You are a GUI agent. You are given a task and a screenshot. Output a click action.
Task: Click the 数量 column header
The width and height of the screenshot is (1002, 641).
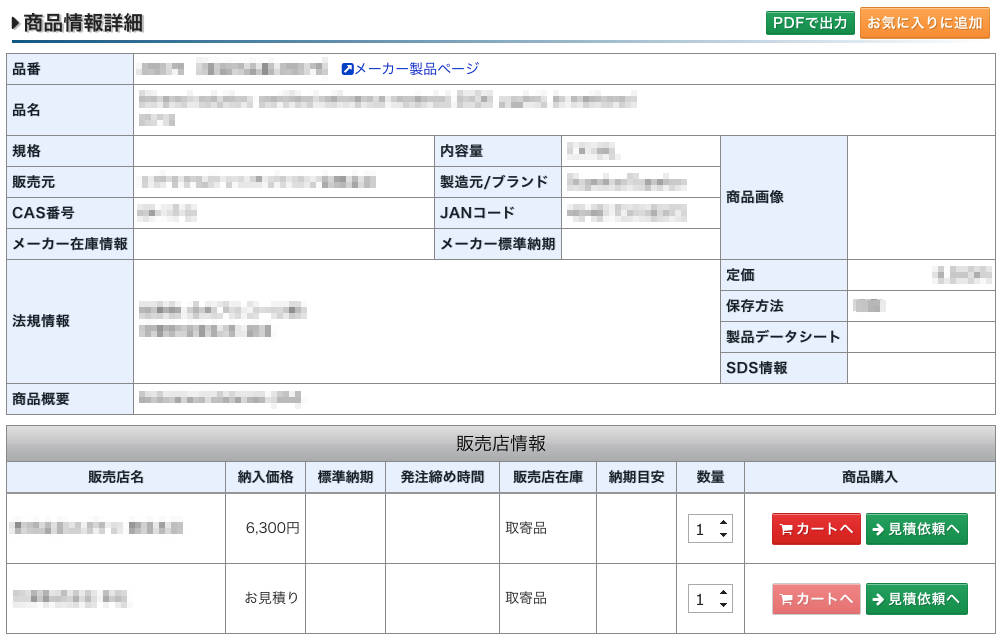711,477
